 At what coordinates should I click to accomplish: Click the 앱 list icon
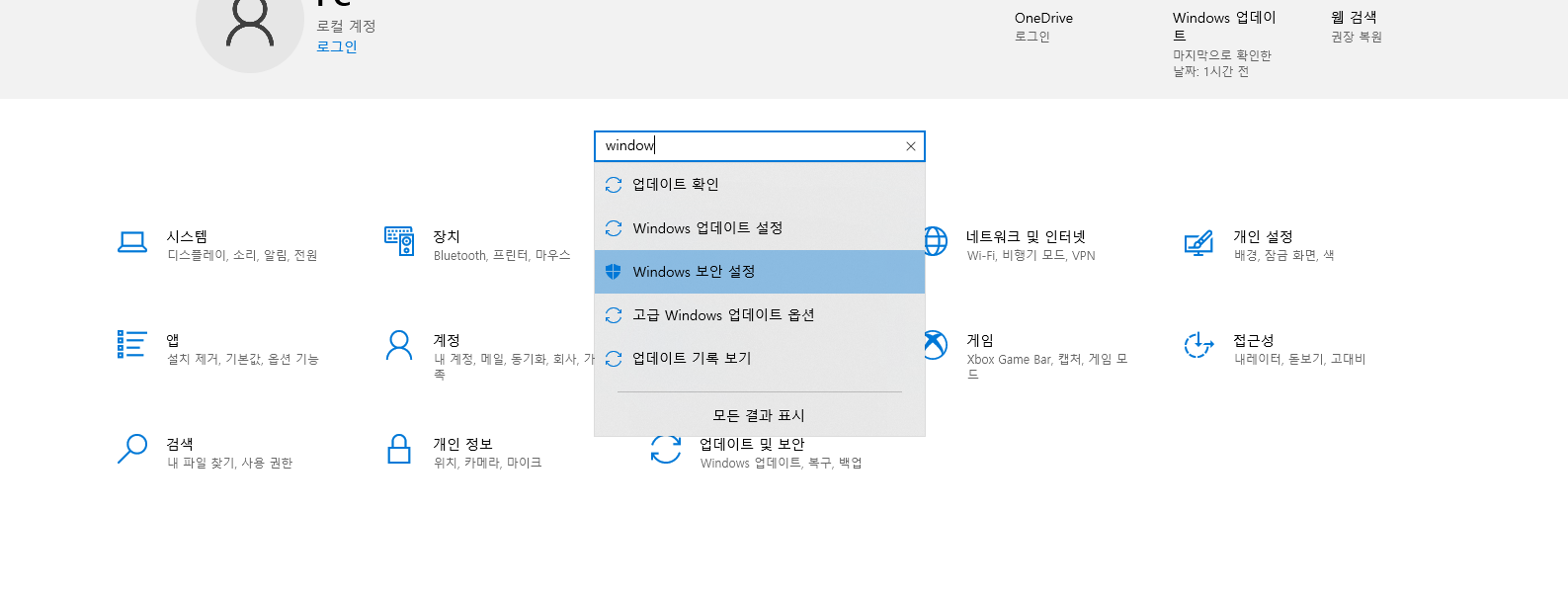[131, 344]
